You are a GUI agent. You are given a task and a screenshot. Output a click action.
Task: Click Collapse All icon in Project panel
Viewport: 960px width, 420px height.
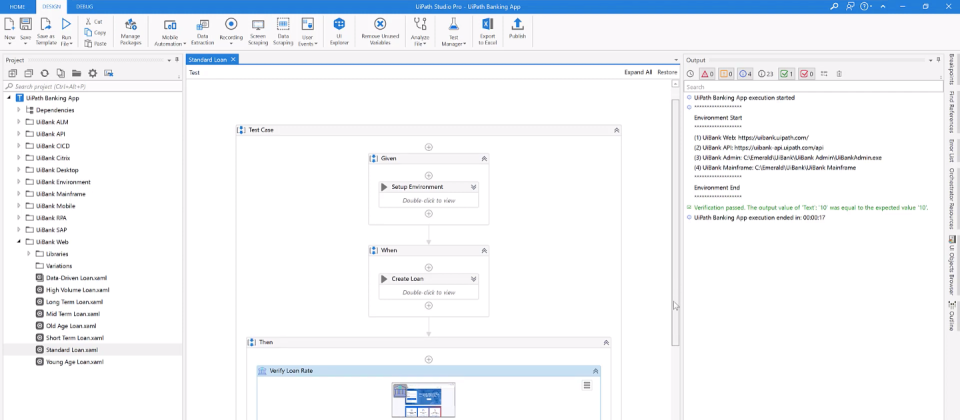tap(28, 73)
